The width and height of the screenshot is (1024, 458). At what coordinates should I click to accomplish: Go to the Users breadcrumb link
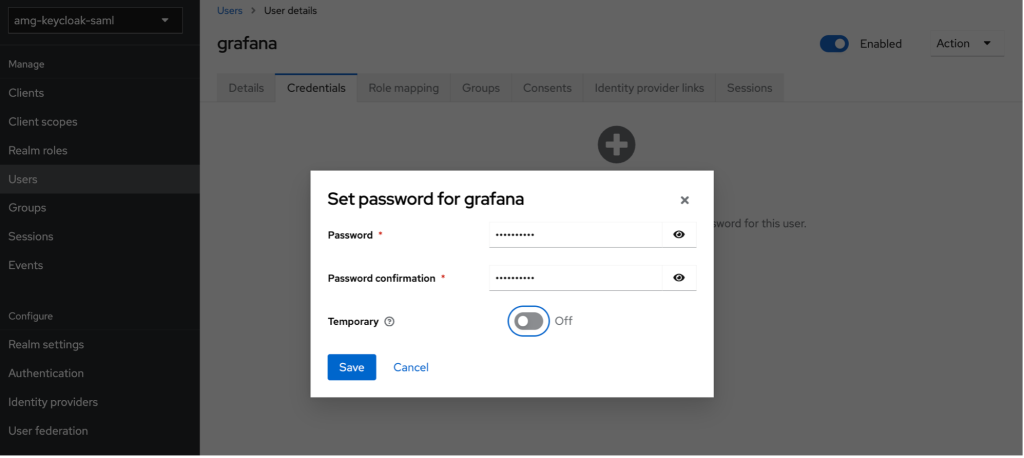coord(229,10)
